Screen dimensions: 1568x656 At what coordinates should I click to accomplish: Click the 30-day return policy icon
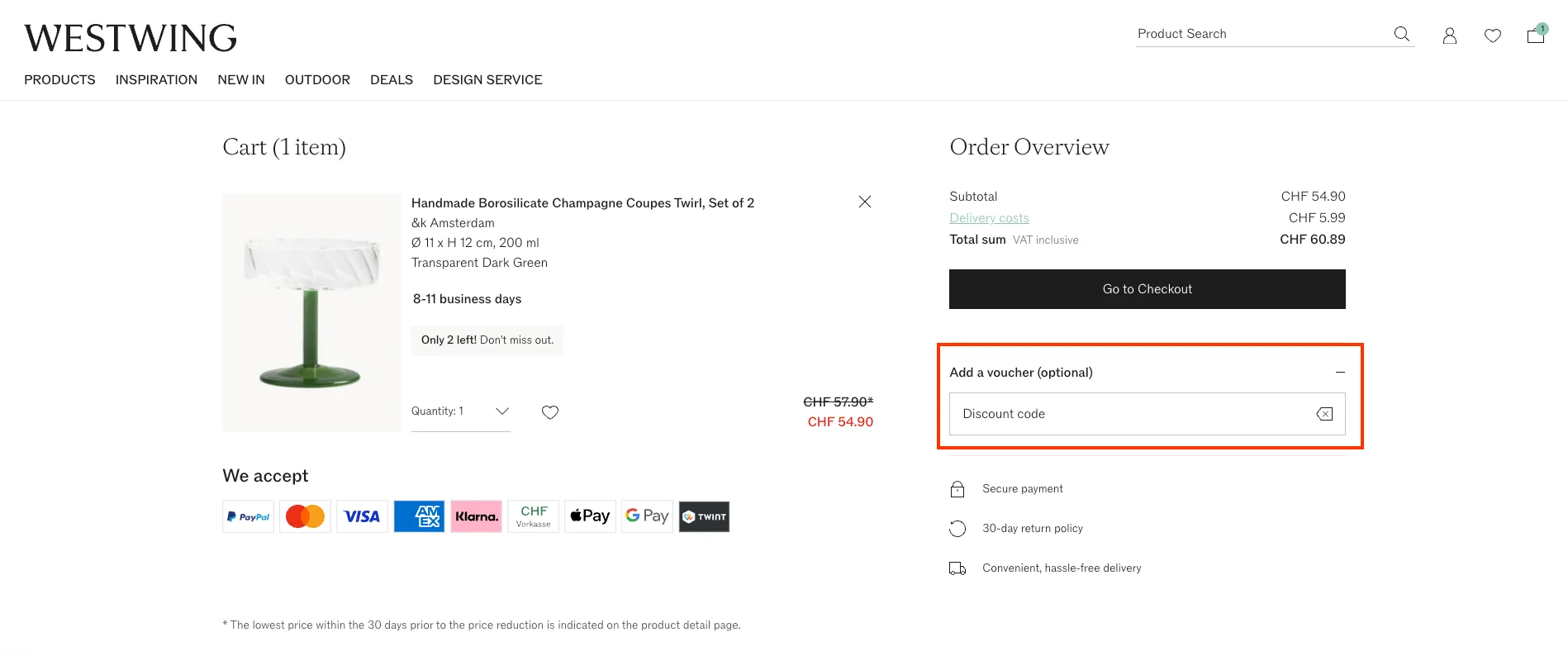click(957, 529)
